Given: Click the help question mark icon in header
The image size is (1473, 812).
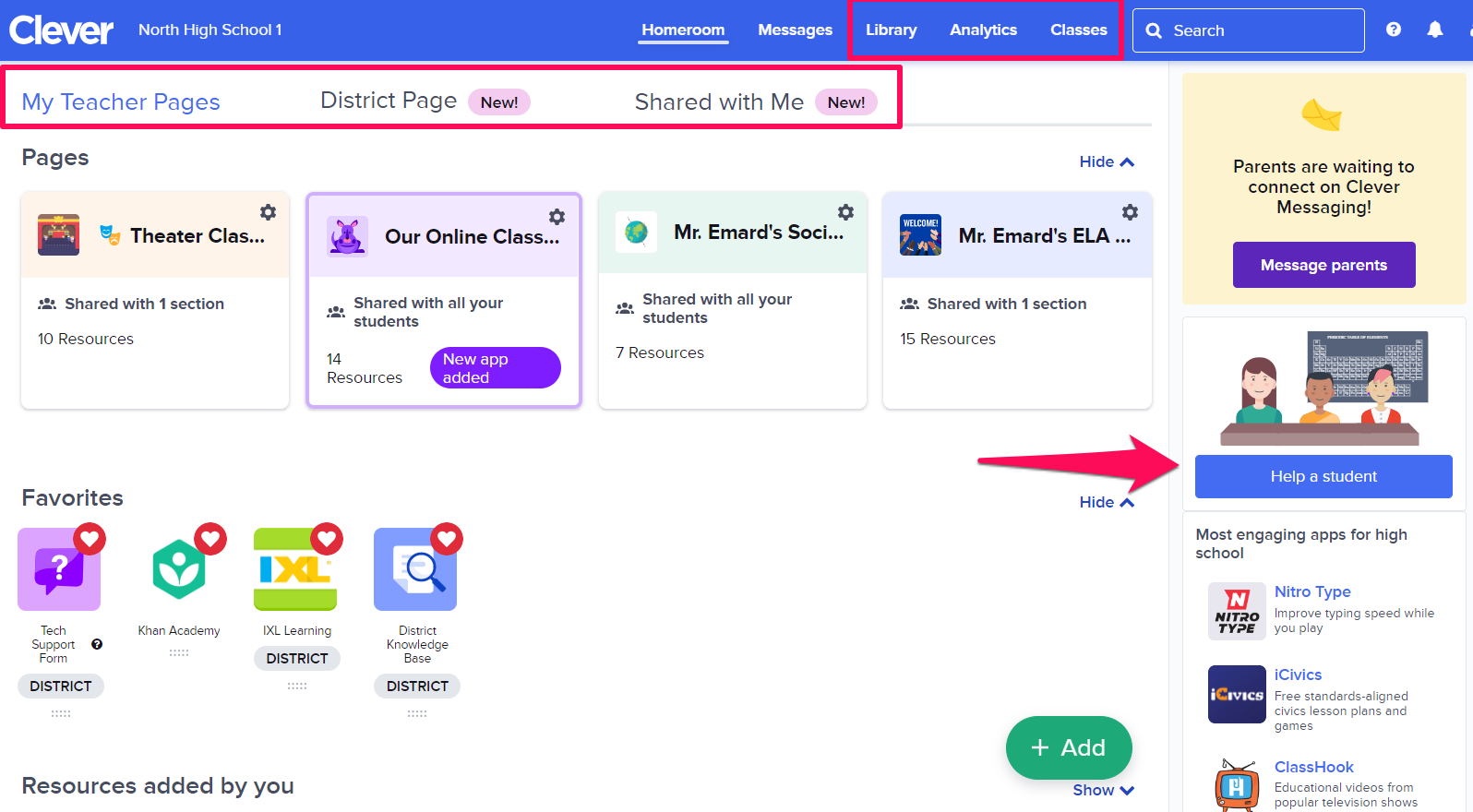Looking at the screenshot, I should point(1394,30).
